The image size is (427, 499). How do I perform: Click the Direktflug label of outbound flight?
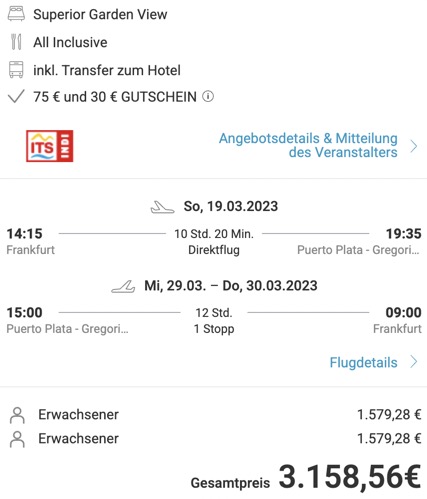tap(214, 250)
